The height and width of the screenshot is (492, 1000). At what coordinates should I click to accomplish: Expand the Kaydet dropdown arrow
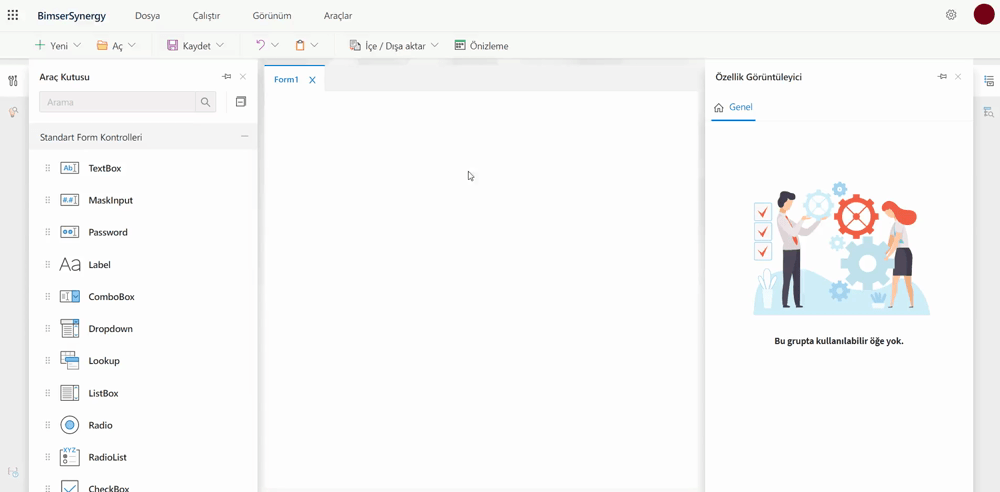220,46
